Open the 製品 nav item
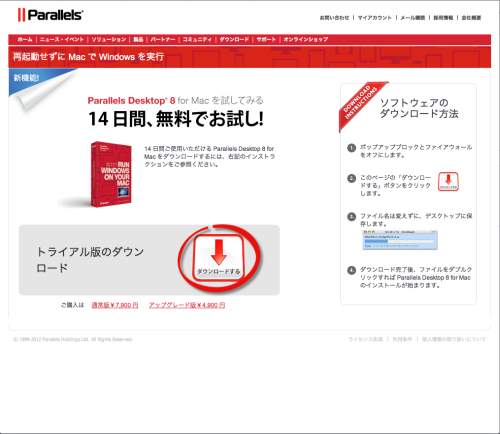Screen dimensions: 500x434 138,39
